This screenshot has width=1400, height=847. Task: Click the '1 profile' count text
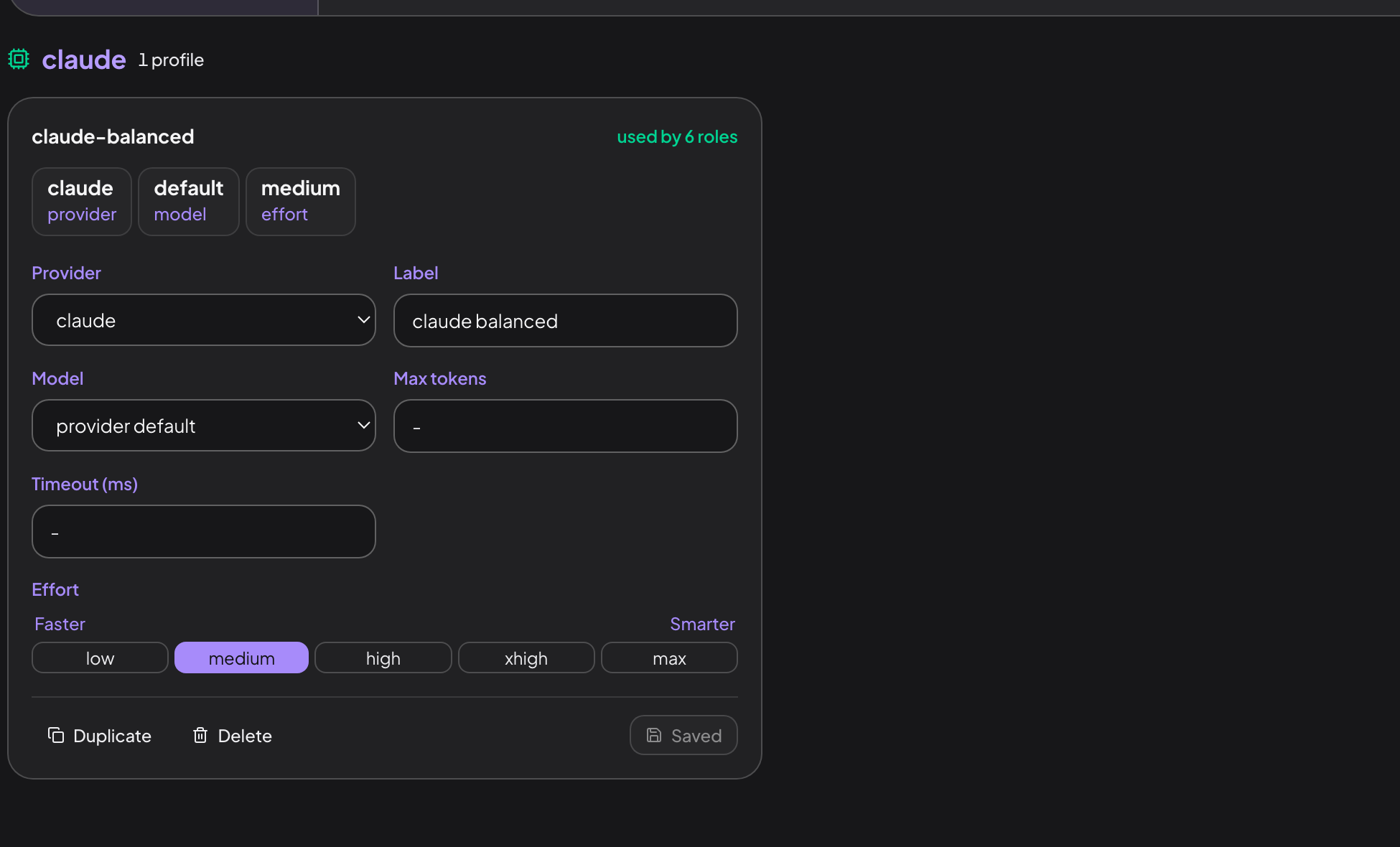pyautogui.click(x=171, y=60)
